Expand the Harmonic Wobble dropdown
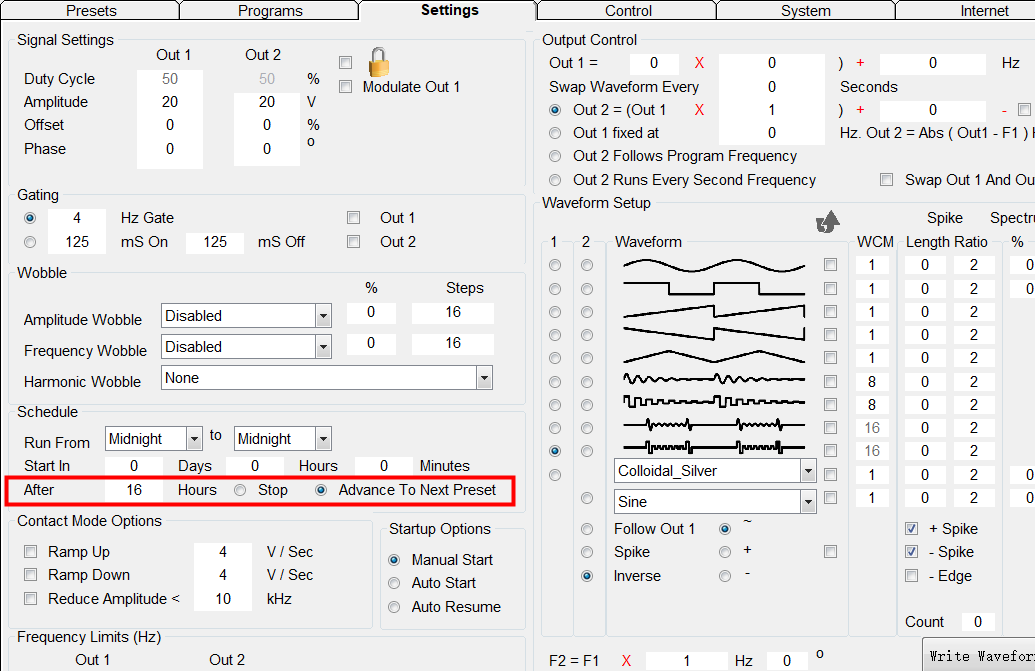 pos(484,378)
